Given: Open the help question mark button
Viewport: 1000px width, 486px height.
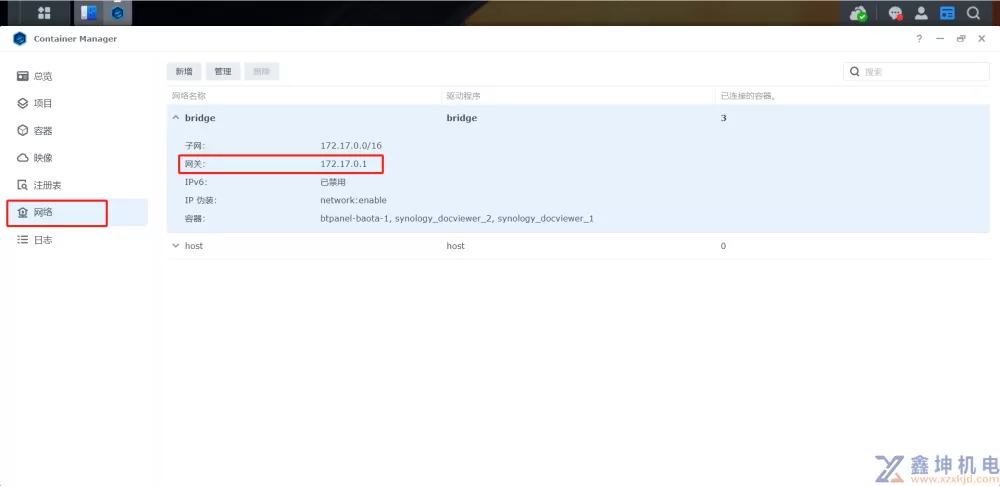Looking at the screenshot, I should tap(919, 39).
